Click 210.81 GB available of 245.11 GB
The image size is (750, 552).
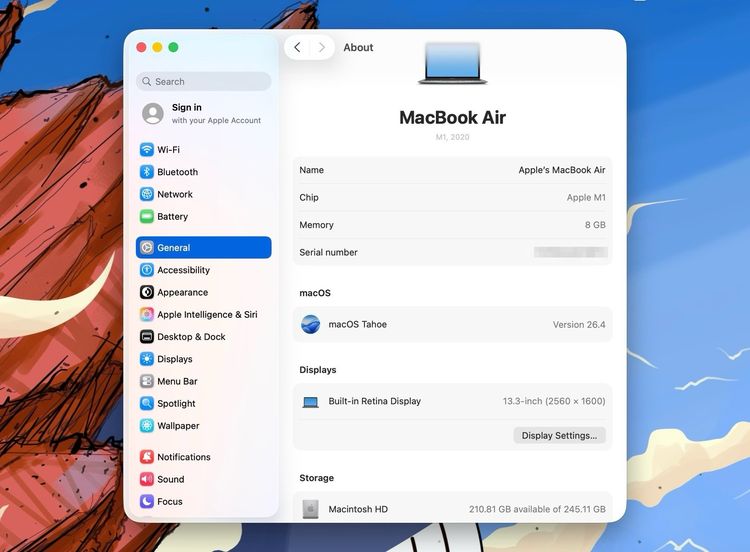(537, 509)
